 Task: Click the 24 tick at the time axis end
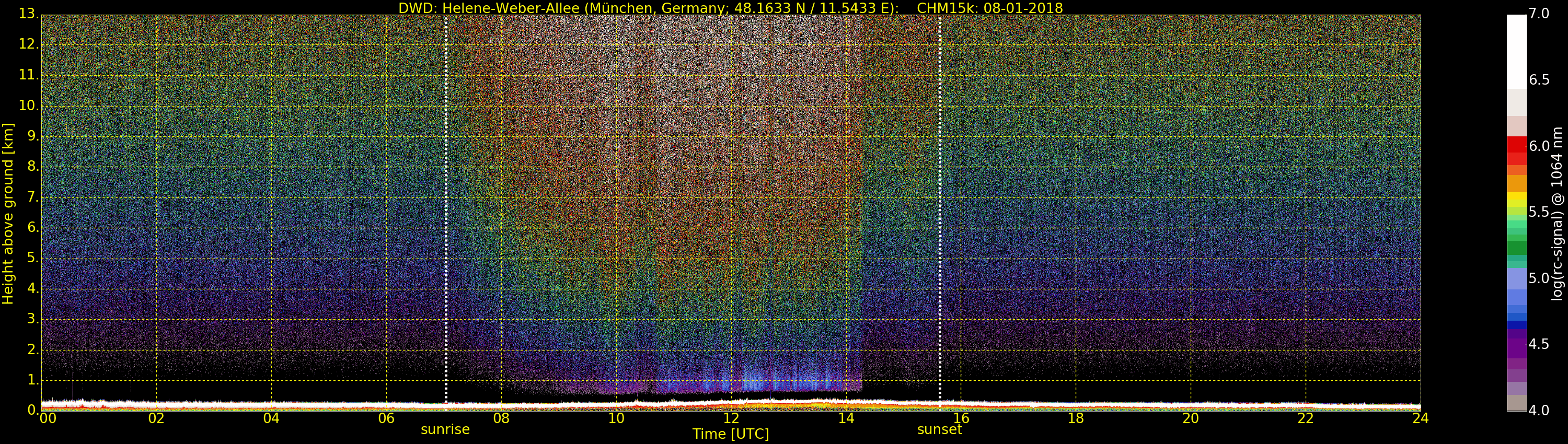pos(1420,418)
